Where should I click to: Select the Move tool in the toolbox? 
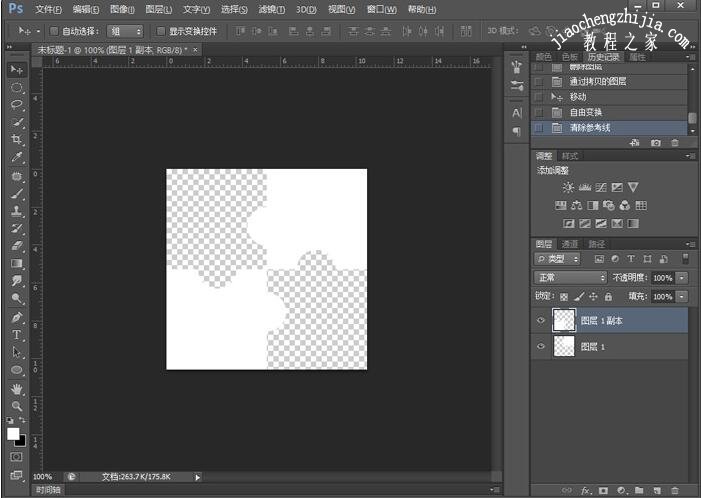17,69
